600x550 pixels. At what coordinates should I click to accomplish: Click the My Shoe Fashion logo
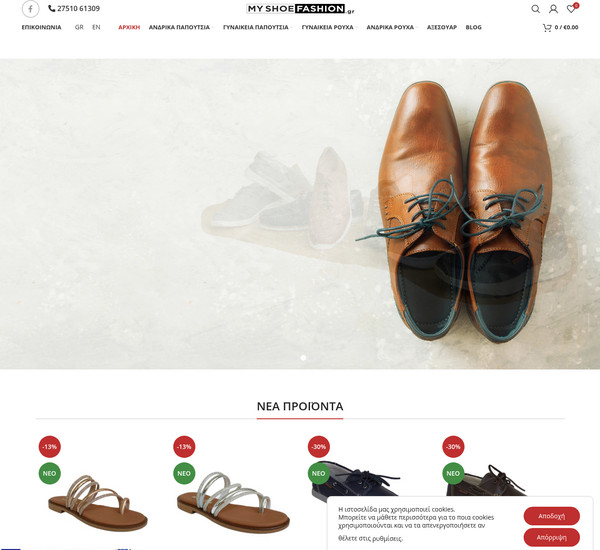click(x=300, y=9)
